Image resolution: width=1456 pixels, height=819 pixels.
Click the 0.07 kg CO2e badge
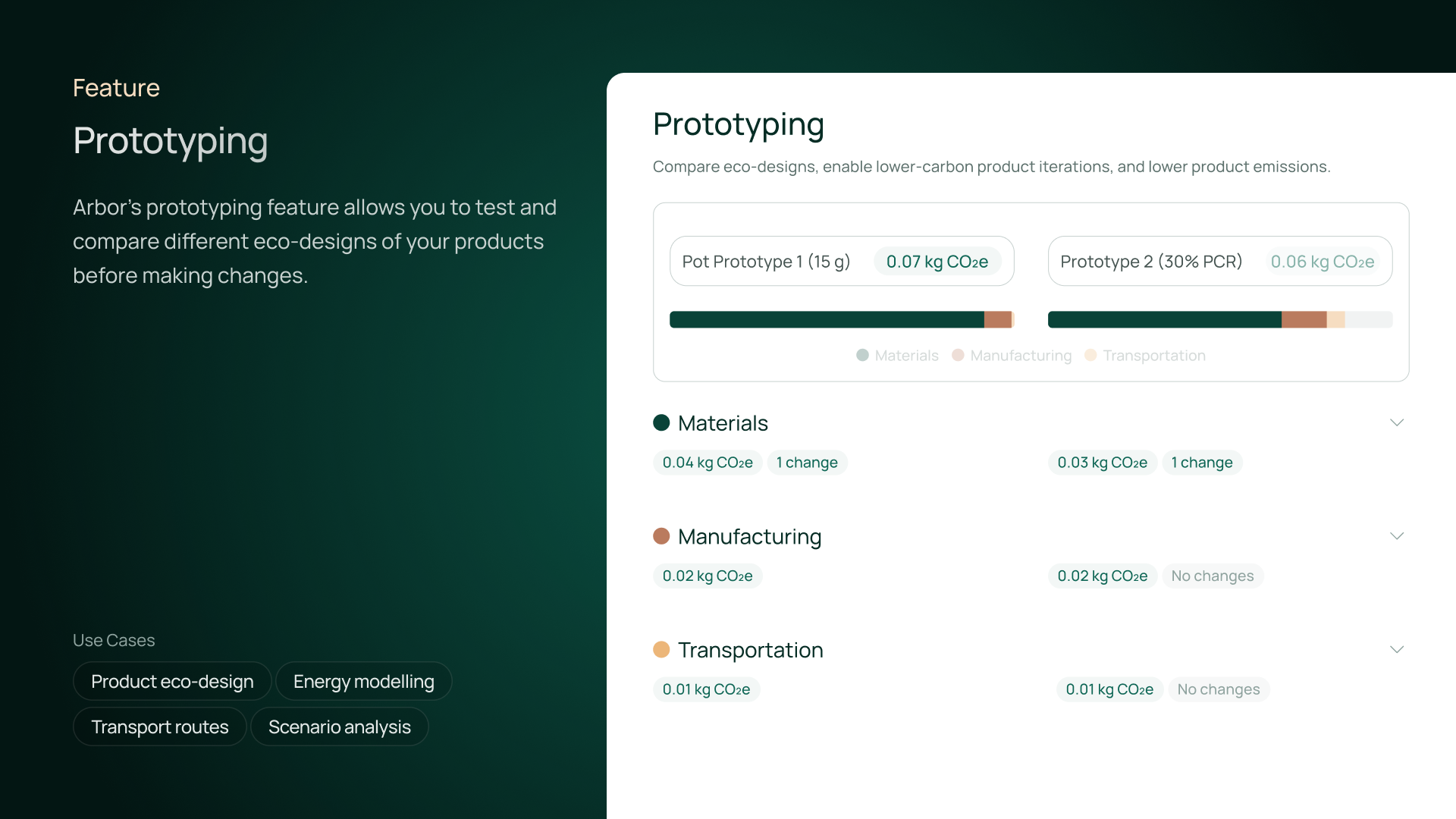tap(937, 261)
